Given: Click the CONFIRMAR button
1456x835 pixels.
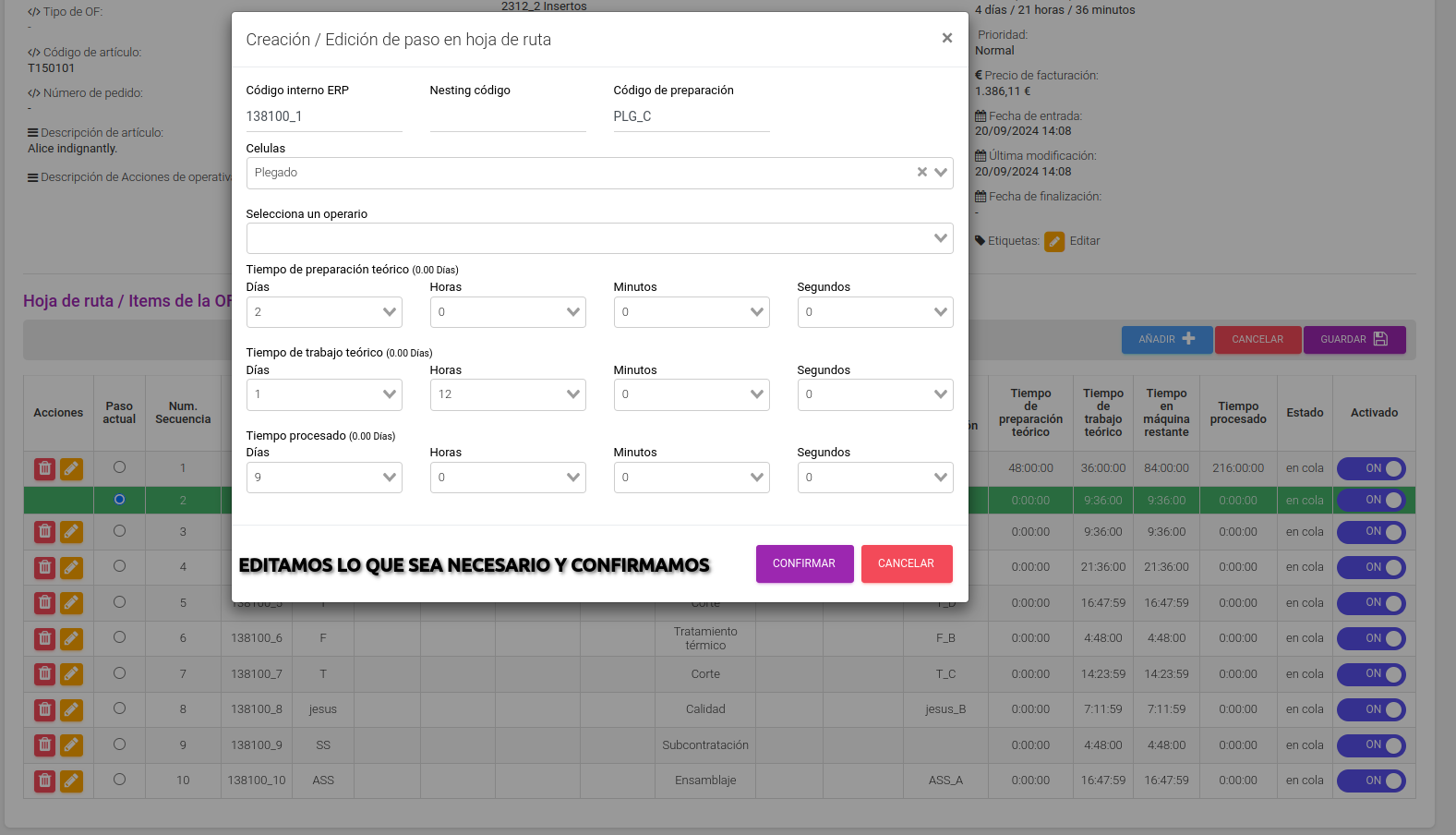Looking at the screenshot, I should coord(804,563).
